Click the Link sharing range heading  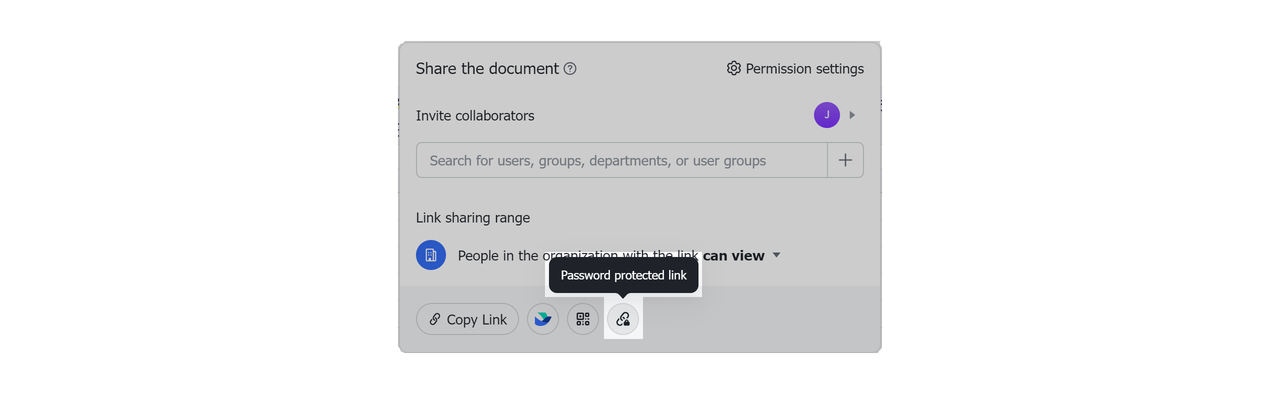[x=473, y=218]
